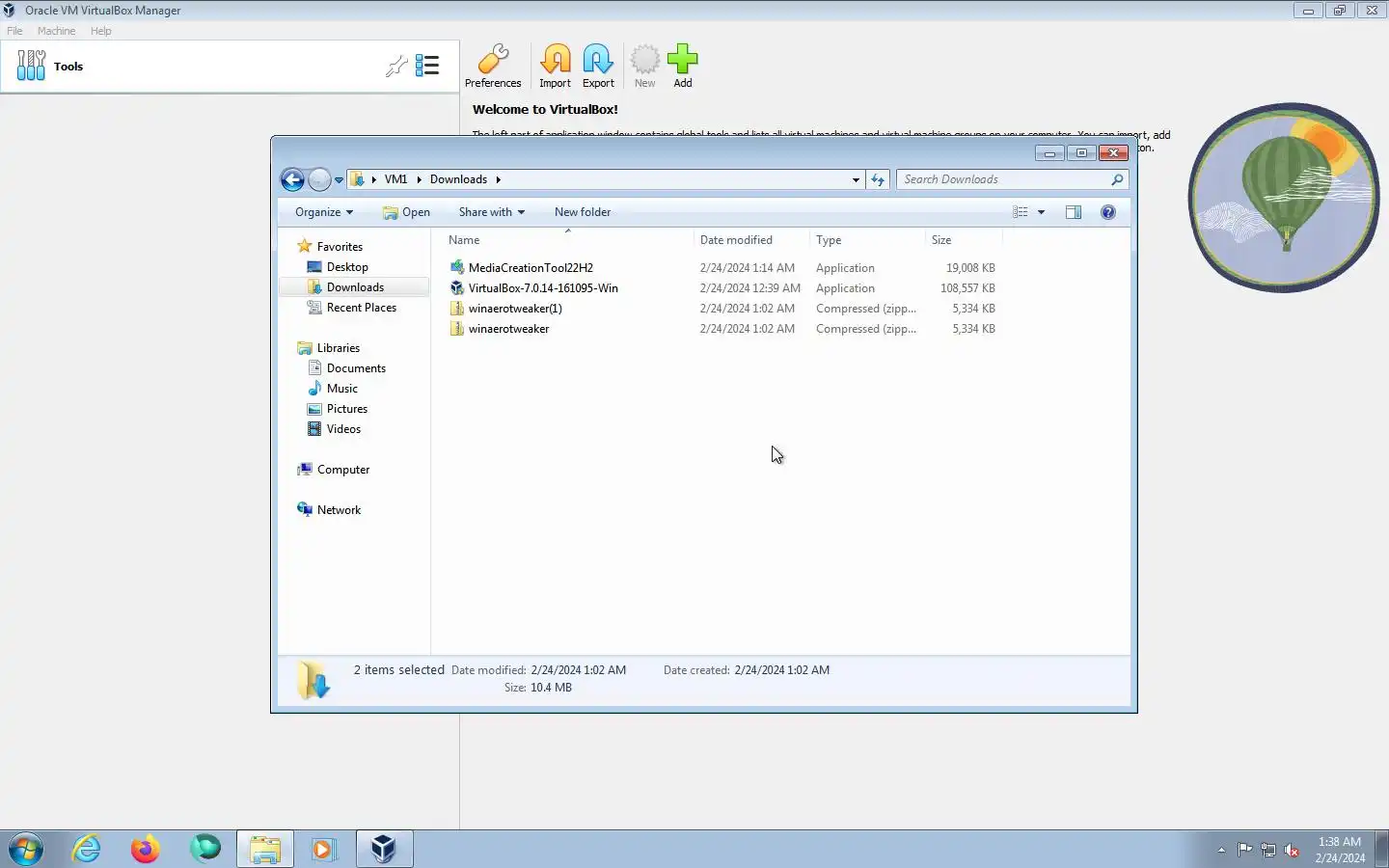This screenshot has width=1389, height=868.
Task: Click the Action Center flag icon
Action: [1245, 850]
